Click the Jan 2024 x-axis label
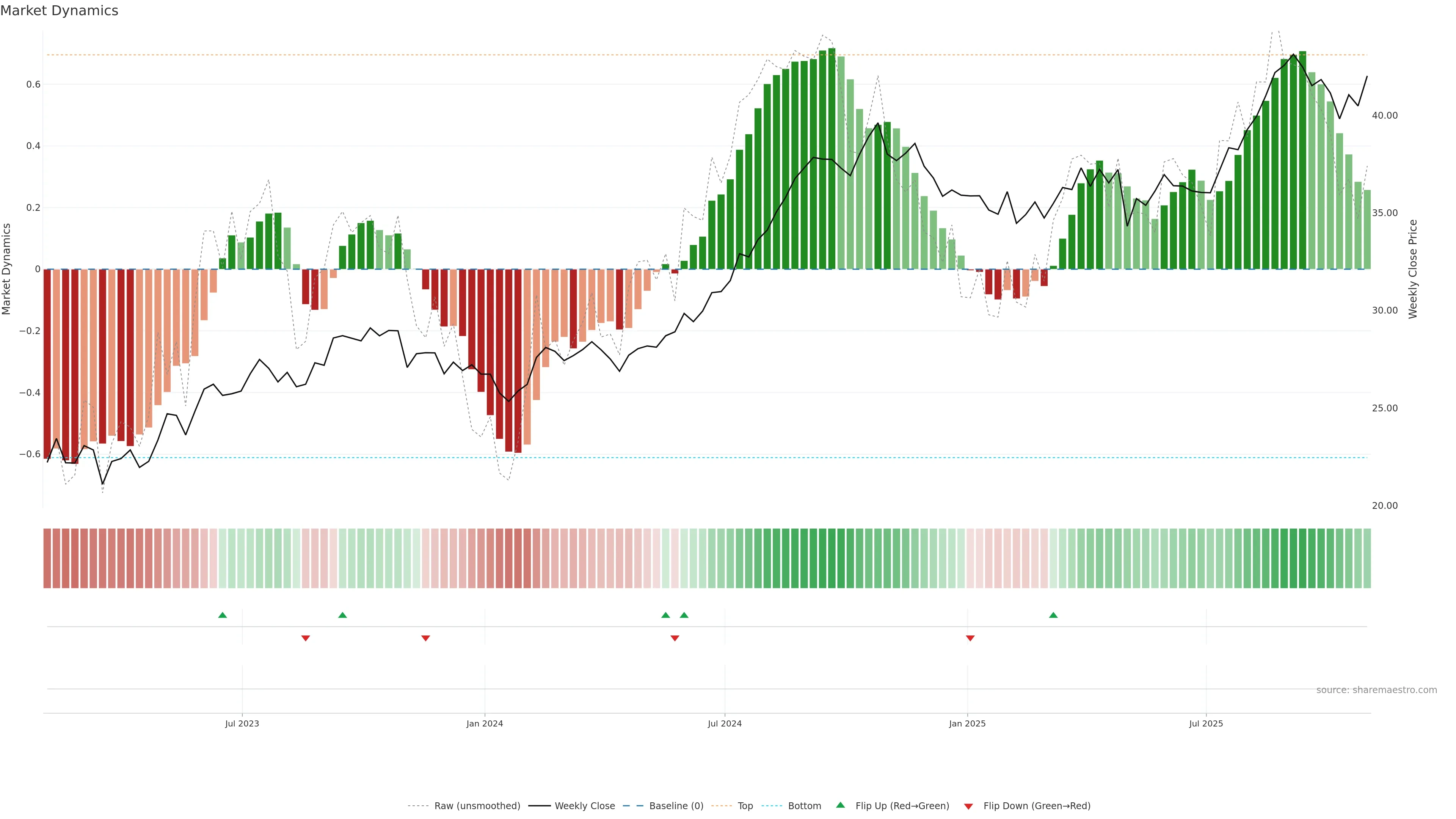Viewport: 1456px width, 819px height. (x=485, y=723)
